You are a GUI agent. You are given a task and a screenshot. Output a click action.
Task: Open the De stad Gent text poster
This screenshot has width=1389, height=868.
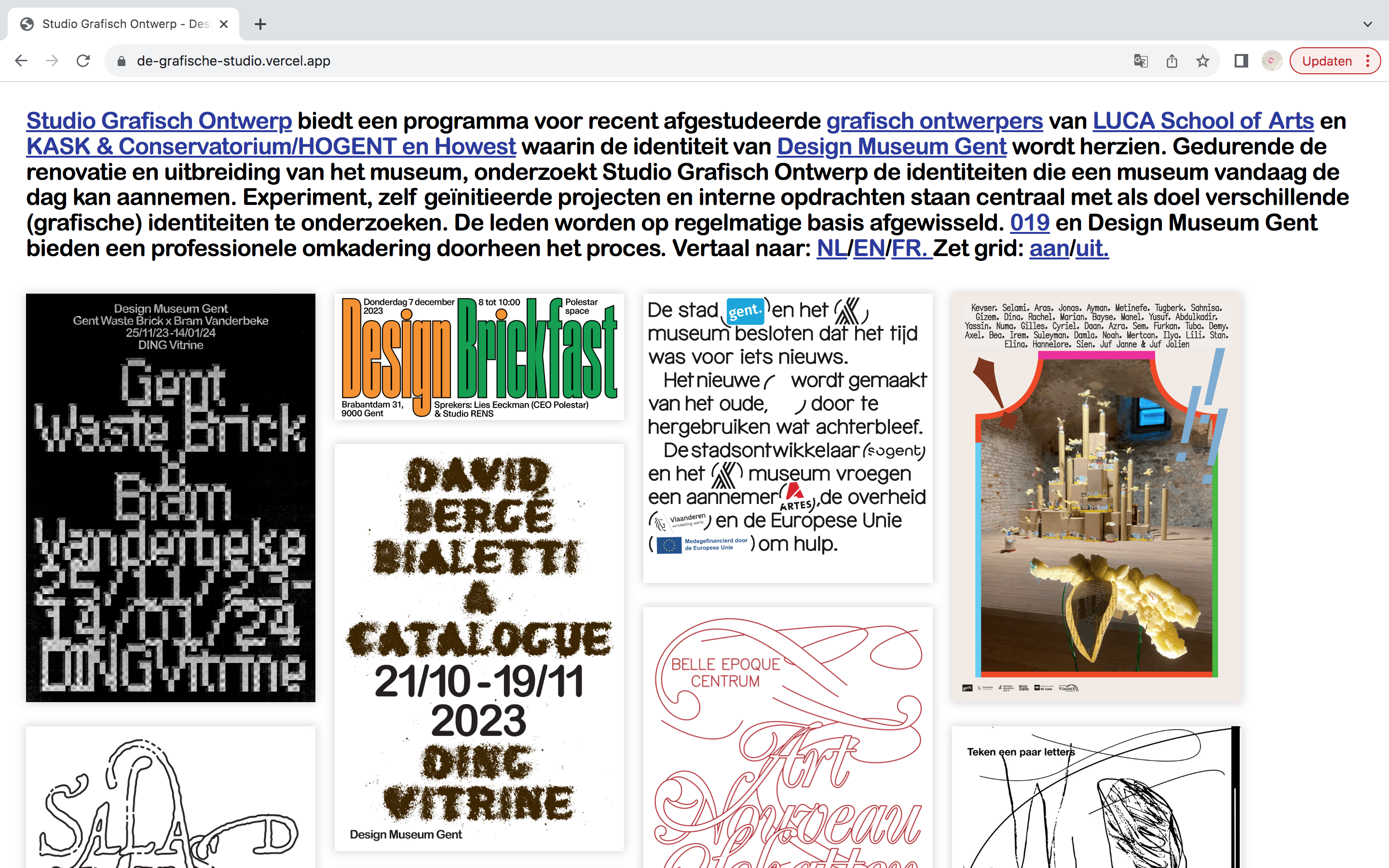pyautogui.click(x=788, y=439)
